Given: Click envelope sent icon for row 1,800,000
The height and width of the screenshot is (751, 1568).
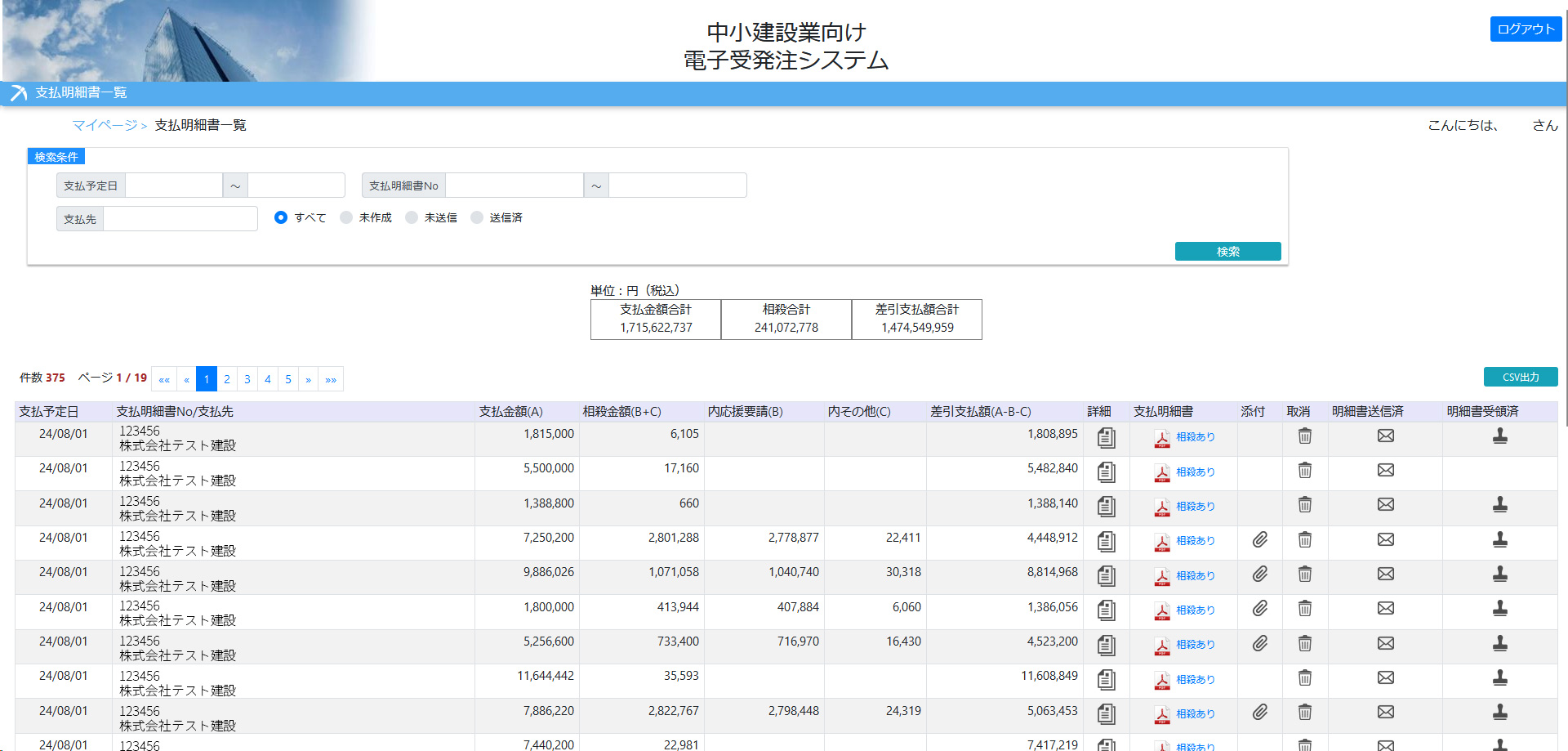Looking at the screenshot, I should (x=1386, y=608).
